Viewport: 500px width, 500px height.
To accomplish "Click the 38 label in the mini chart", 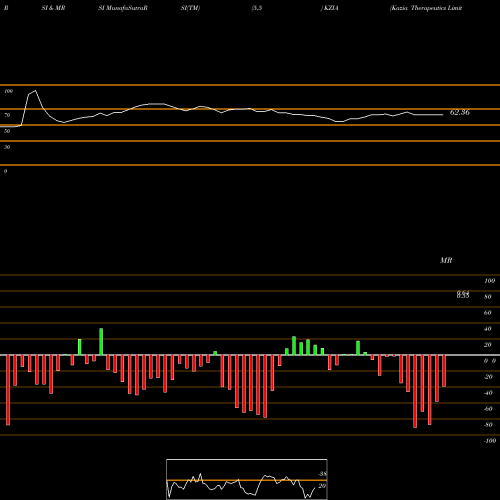I will coord(323,474).
